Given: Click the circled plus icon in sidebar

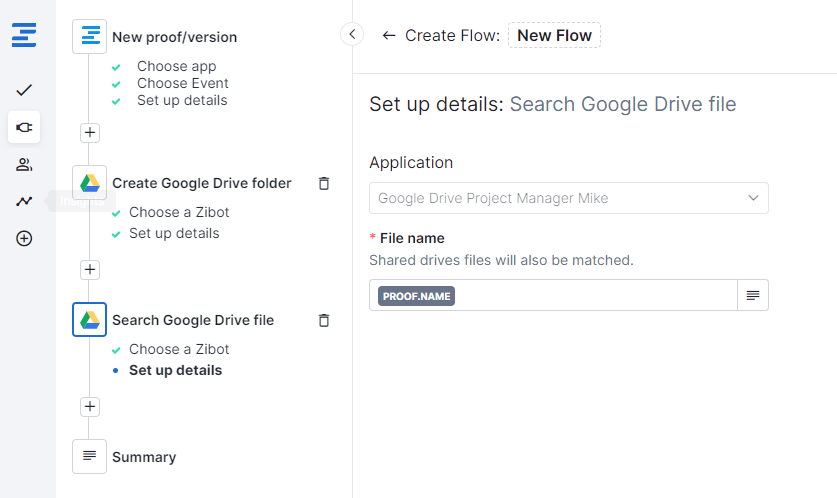Looking at the screenshot, I should coord(24,239).
